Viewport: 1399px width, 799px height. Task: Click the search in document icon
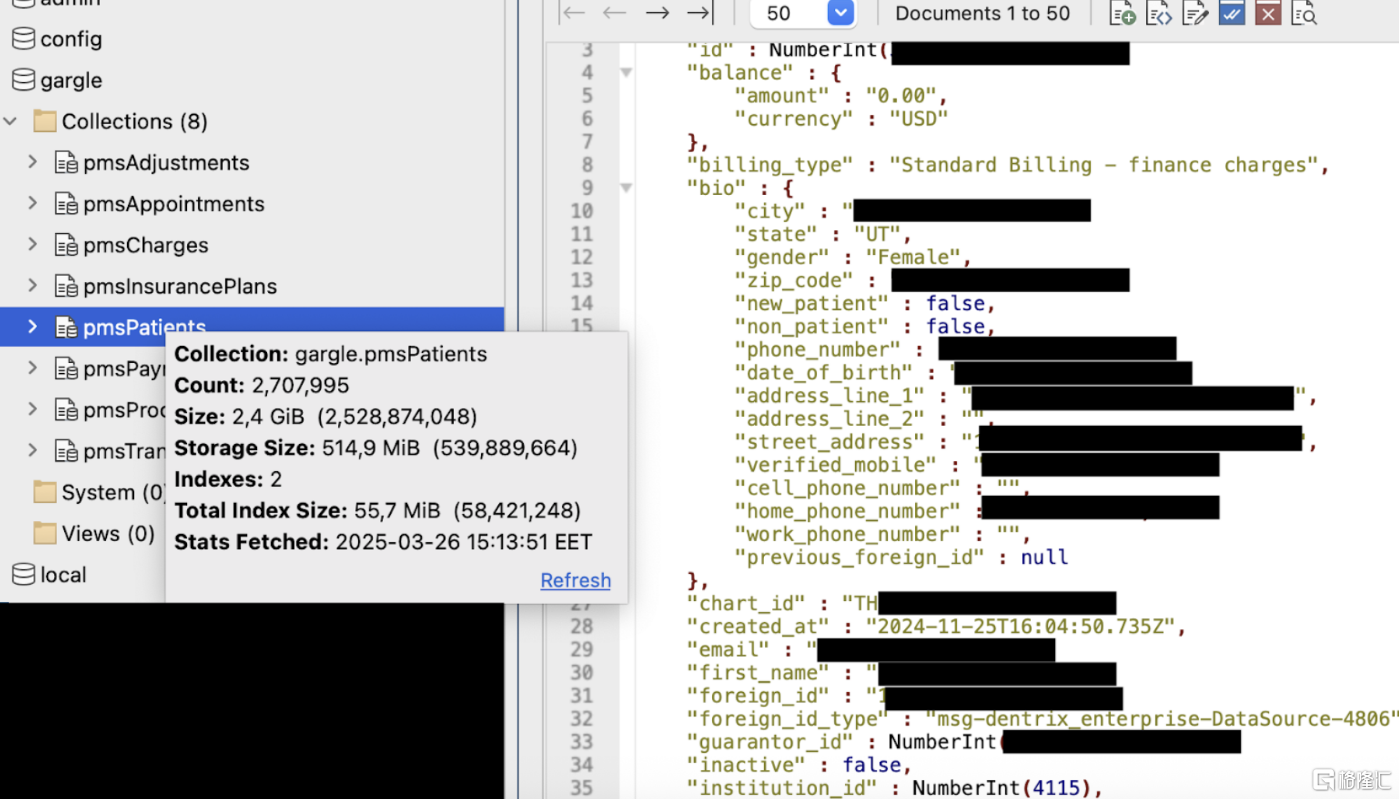[1304, 13]
